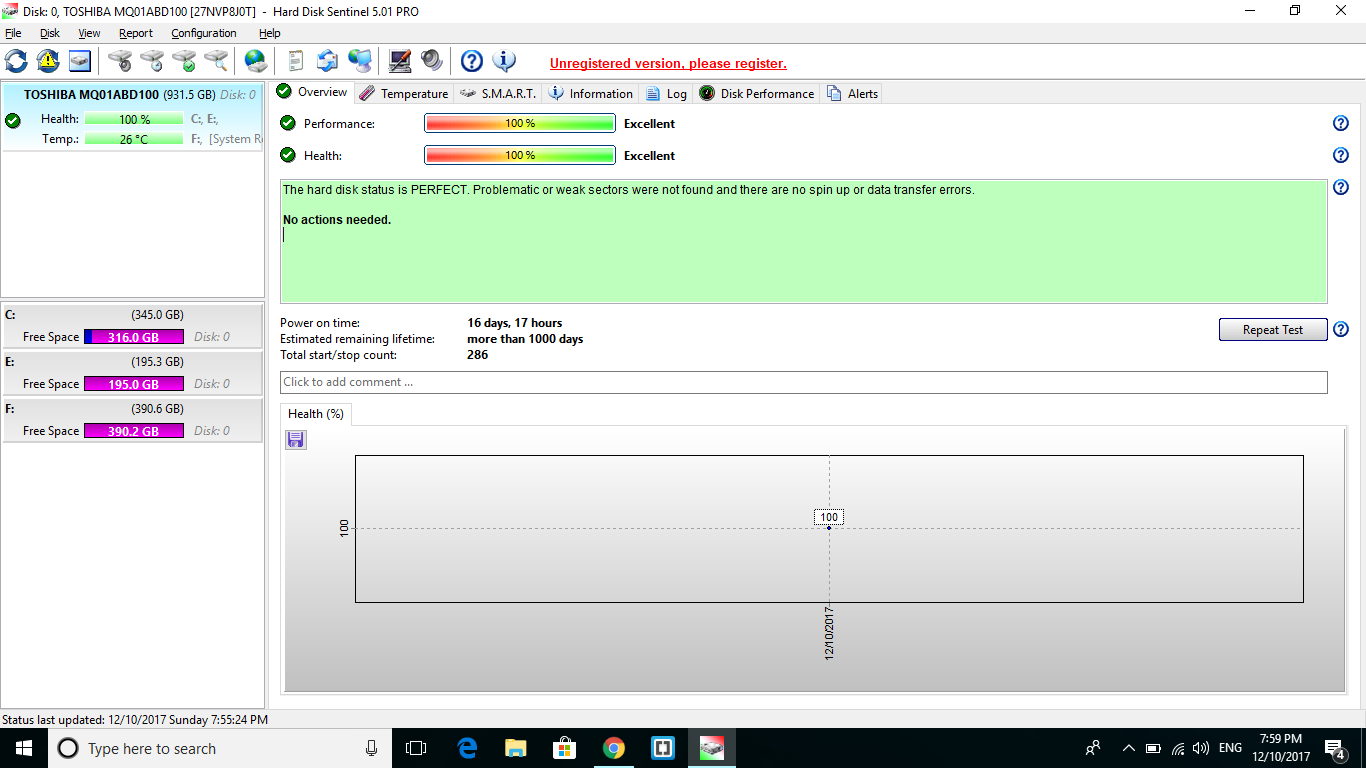Switch to the S.M.A.R.T. tab
Image resolution: width=1366 pixels, height=768 pixels.
[x=499, y=94]
